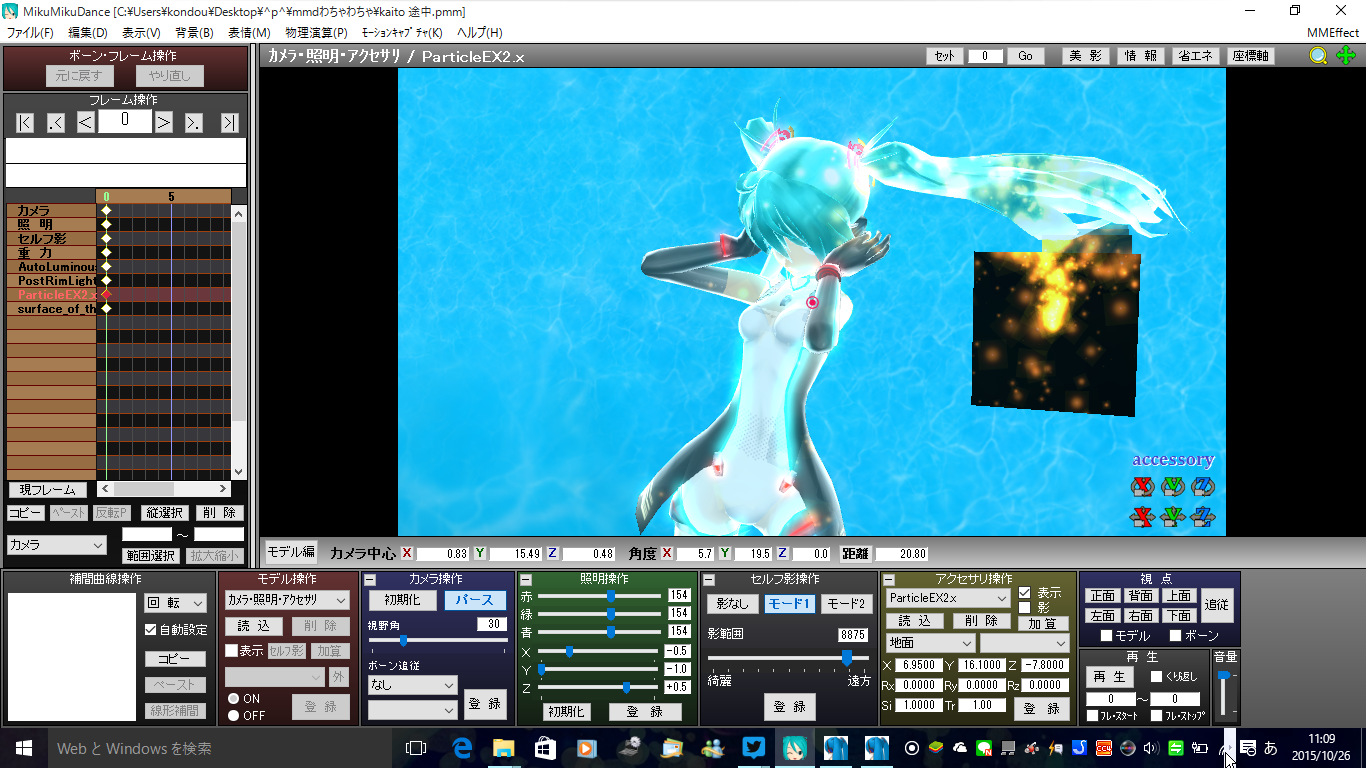
Task: Collapse the アクセサリ操作 panel with minus icon
Action: point(889,580)
